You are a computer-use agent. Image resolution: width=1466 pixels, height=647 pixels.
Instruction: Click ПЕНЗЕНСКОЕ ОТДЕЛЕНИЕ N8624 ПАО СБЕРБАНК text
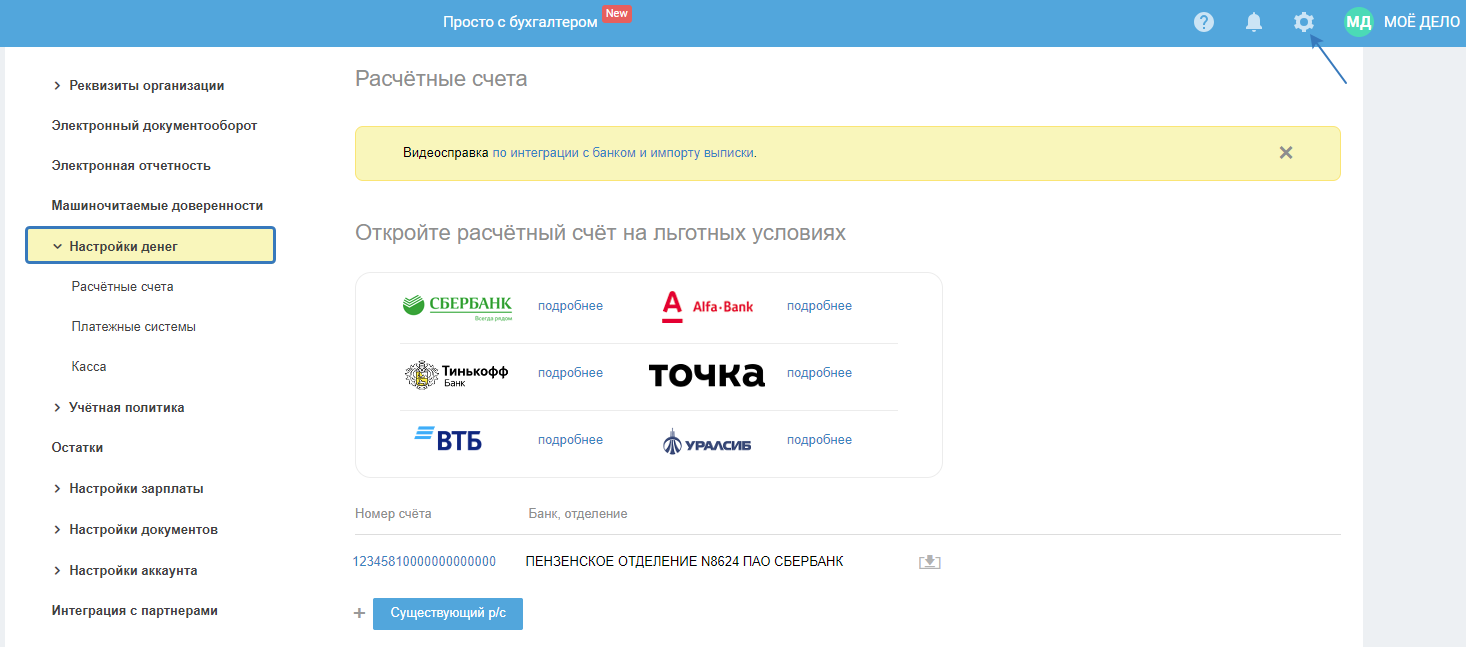coord(684,562)
